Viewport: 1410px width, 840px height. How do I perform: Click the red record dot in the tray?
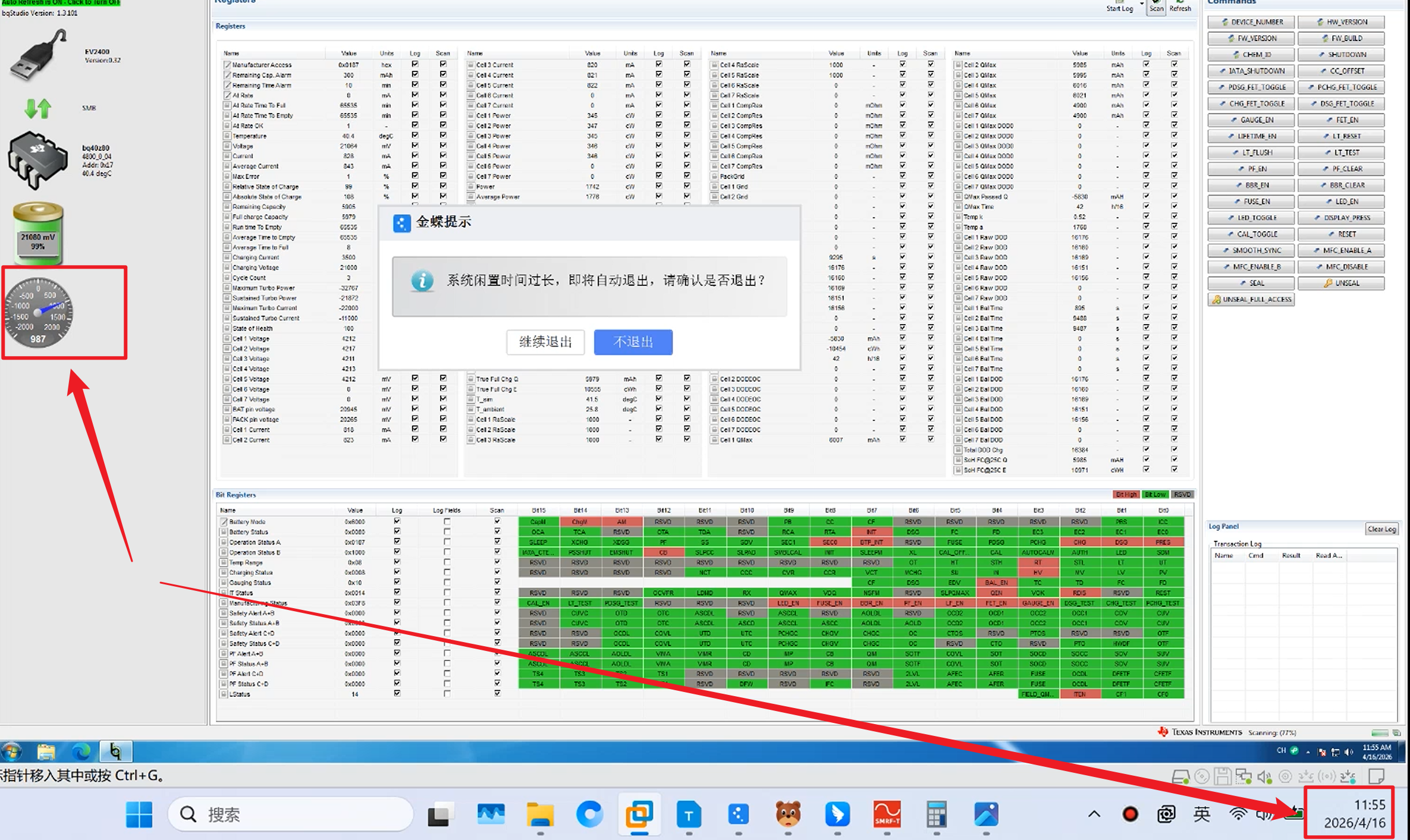point(1130,814)
